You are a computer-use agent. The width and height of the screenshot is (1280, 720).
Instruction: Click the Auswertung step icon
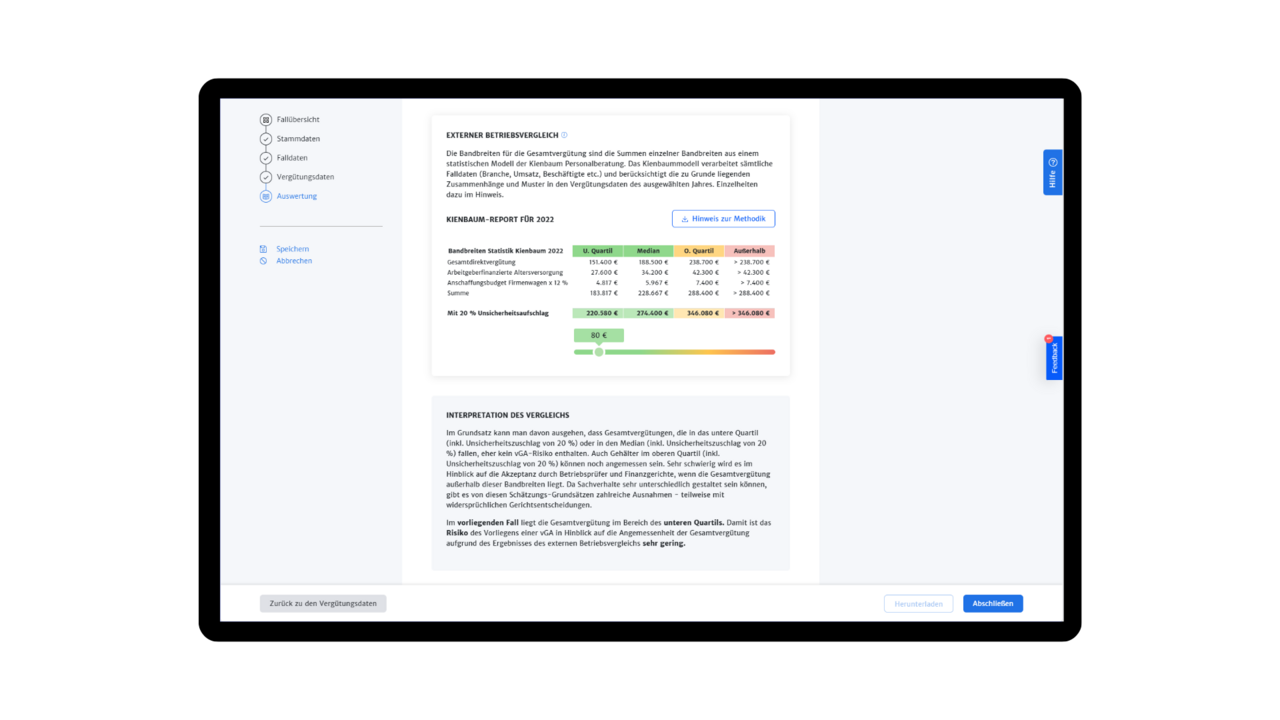[266, 196]
